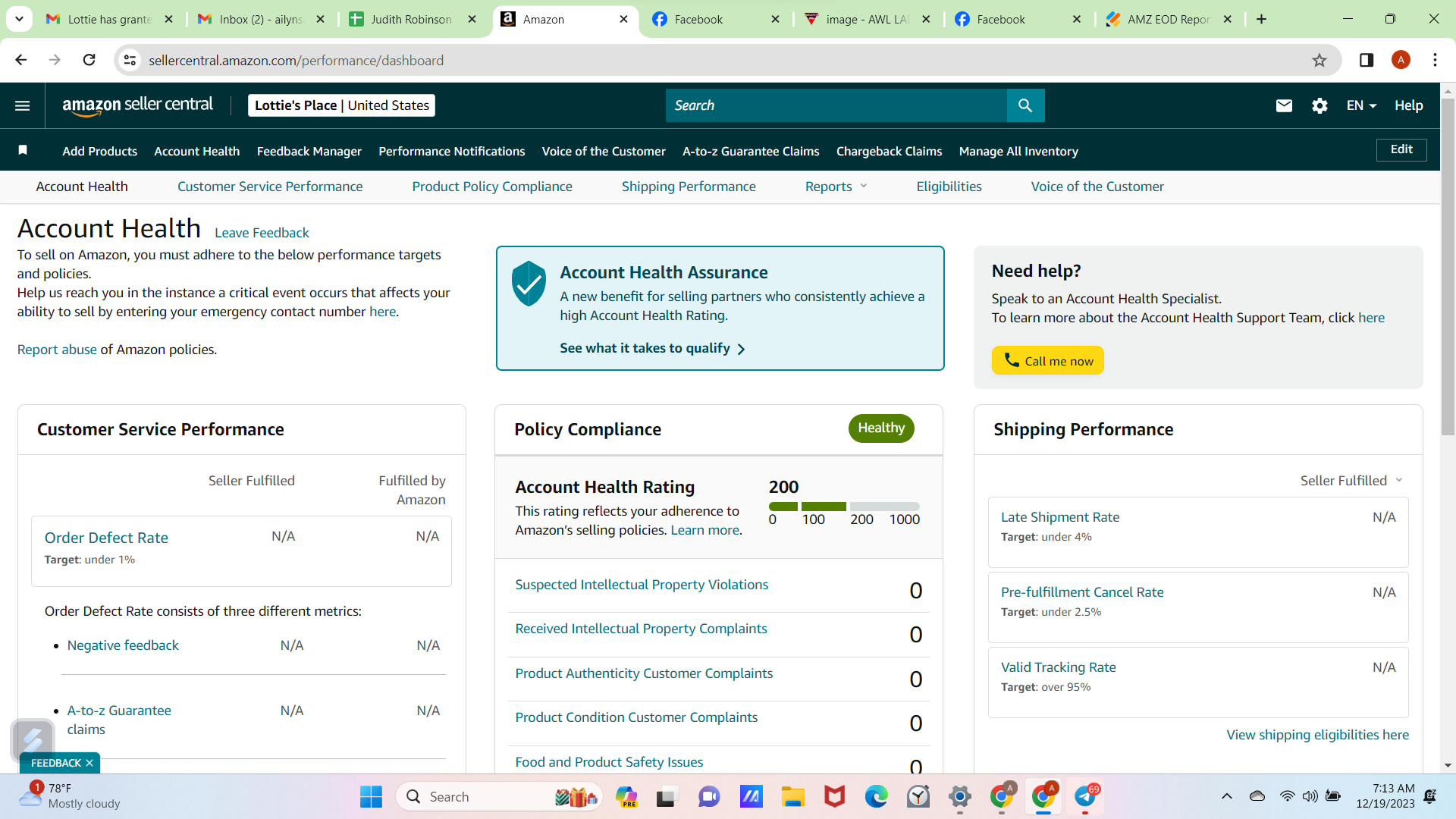Open the Order Defect Rate link

[106, 538]
